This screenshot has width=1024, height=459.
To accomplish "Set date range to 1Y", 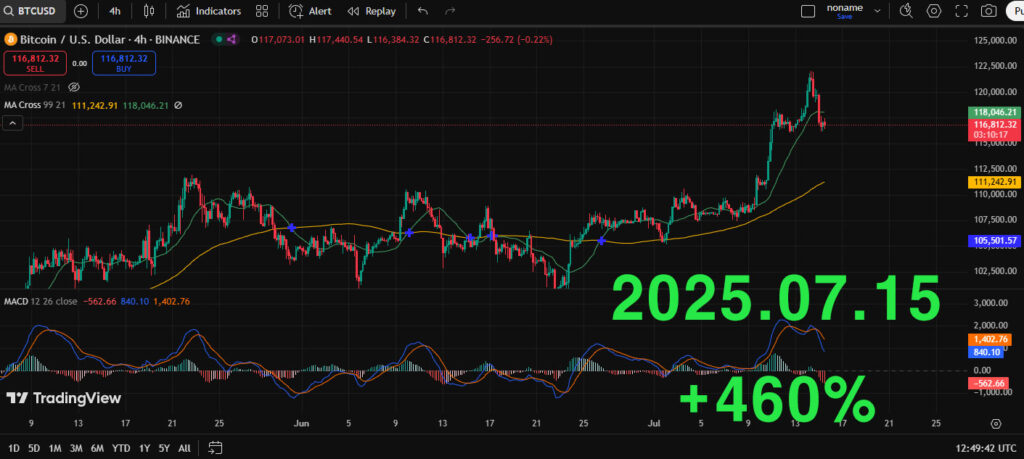I will pos(144,448).
